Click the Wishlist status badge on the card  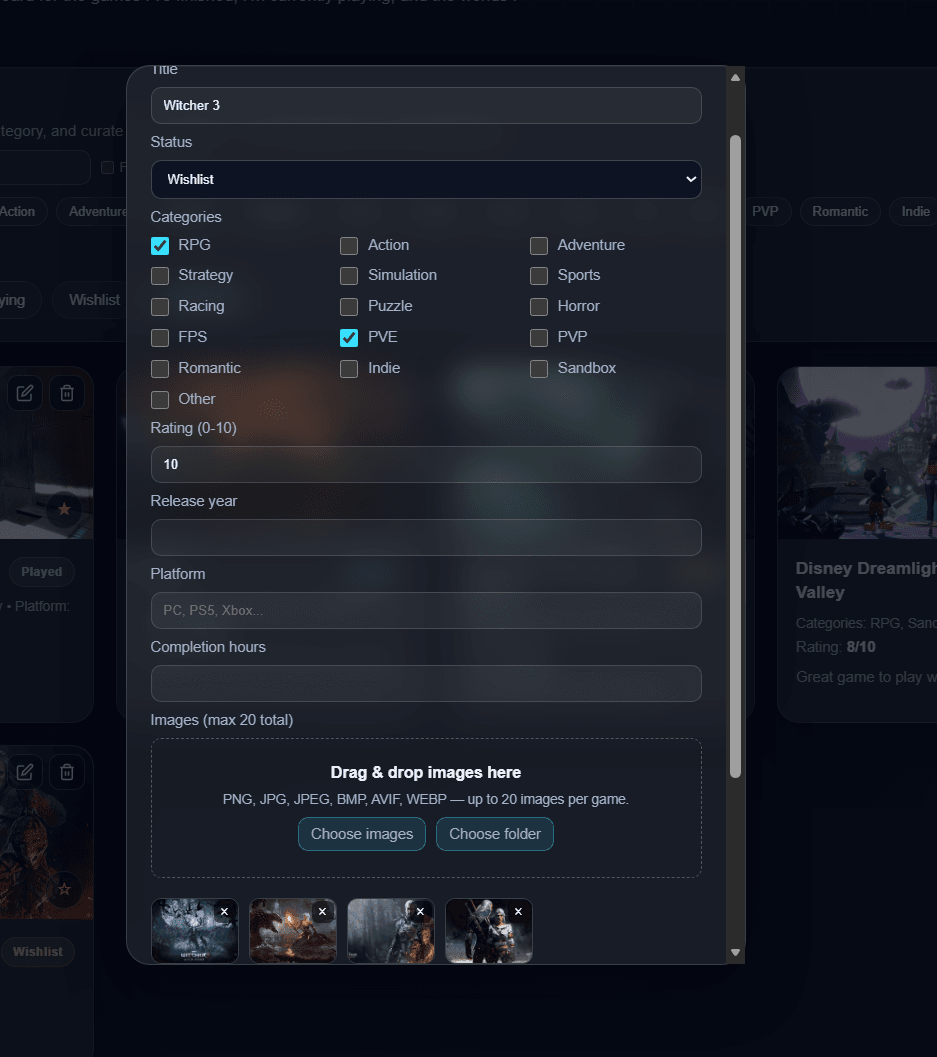tap(38, 952)
